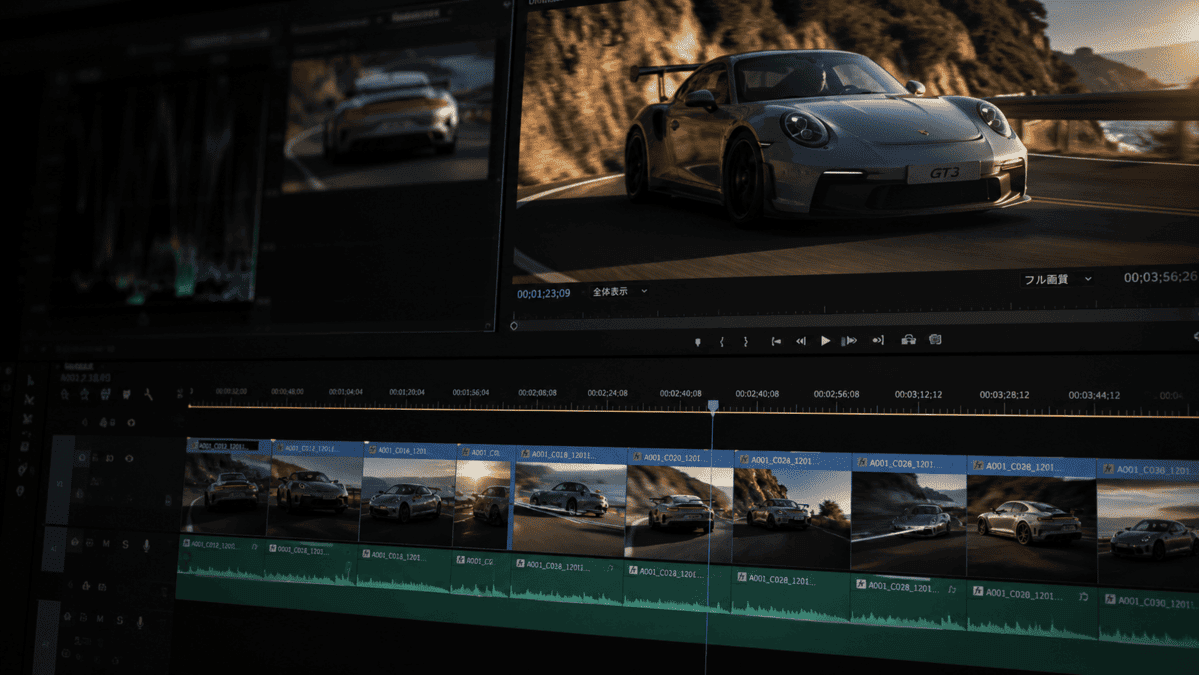Mute audio track A1

click(106, 544)
